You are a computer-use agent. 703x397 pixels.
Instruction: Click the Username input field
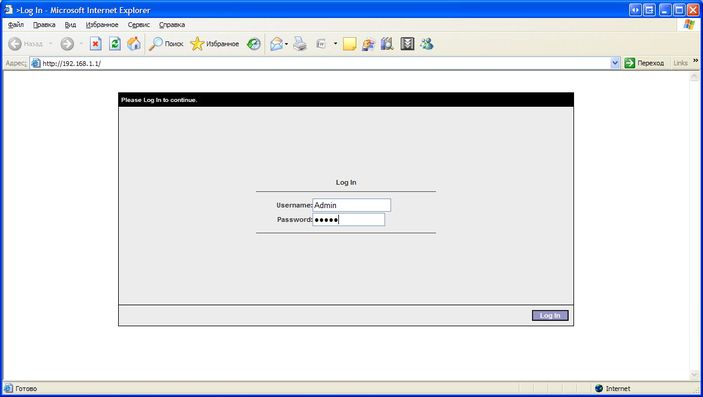coord(352,205)
